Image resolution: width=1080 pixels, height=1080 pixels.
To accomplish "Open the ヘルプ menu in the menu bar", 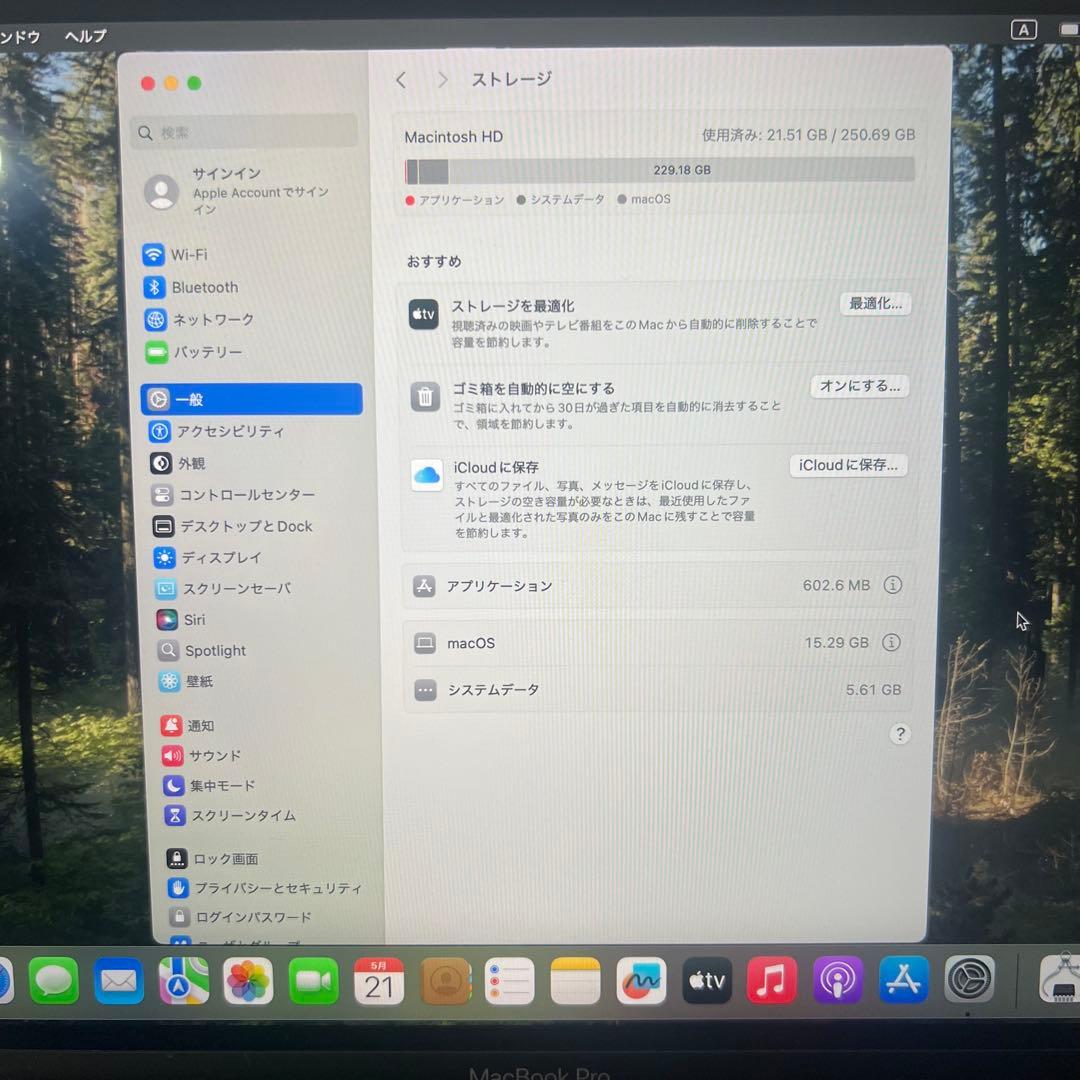I will click(x=84, y=36).
